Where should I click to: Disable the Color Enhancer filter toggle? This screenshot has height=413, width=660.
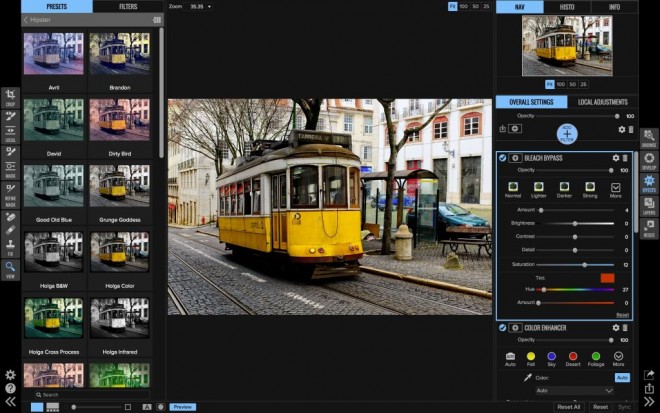point(502,327)
